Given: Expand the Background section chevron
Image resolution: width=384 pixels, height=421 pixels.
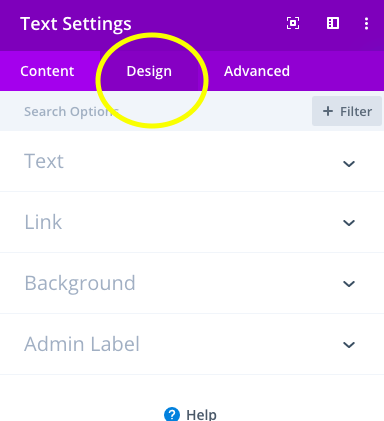Looking at the screenshot, I should pos(349,284).
